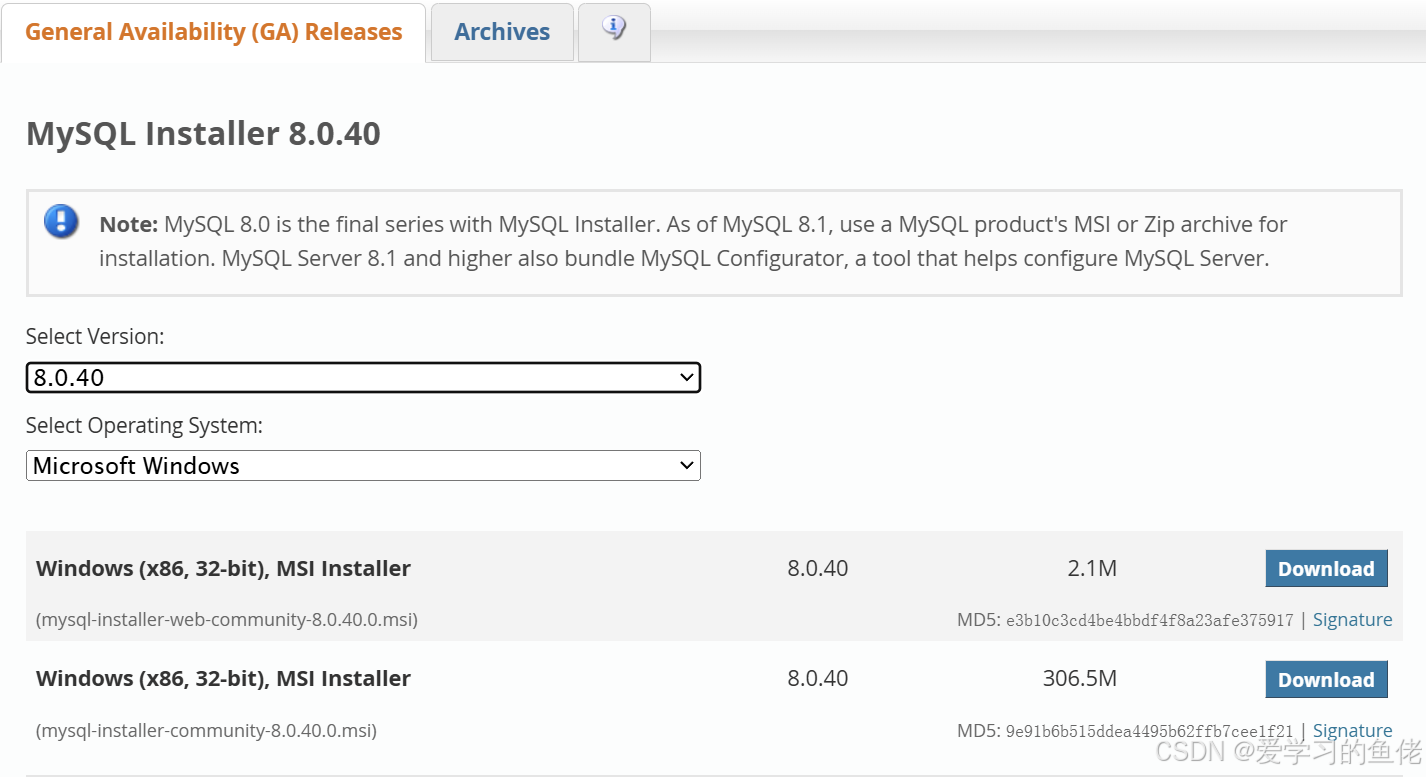This screenshot has height=777, width=1426.
Task: Open Signature link for 306.5M installer
Action: [x=1352, y=731]
